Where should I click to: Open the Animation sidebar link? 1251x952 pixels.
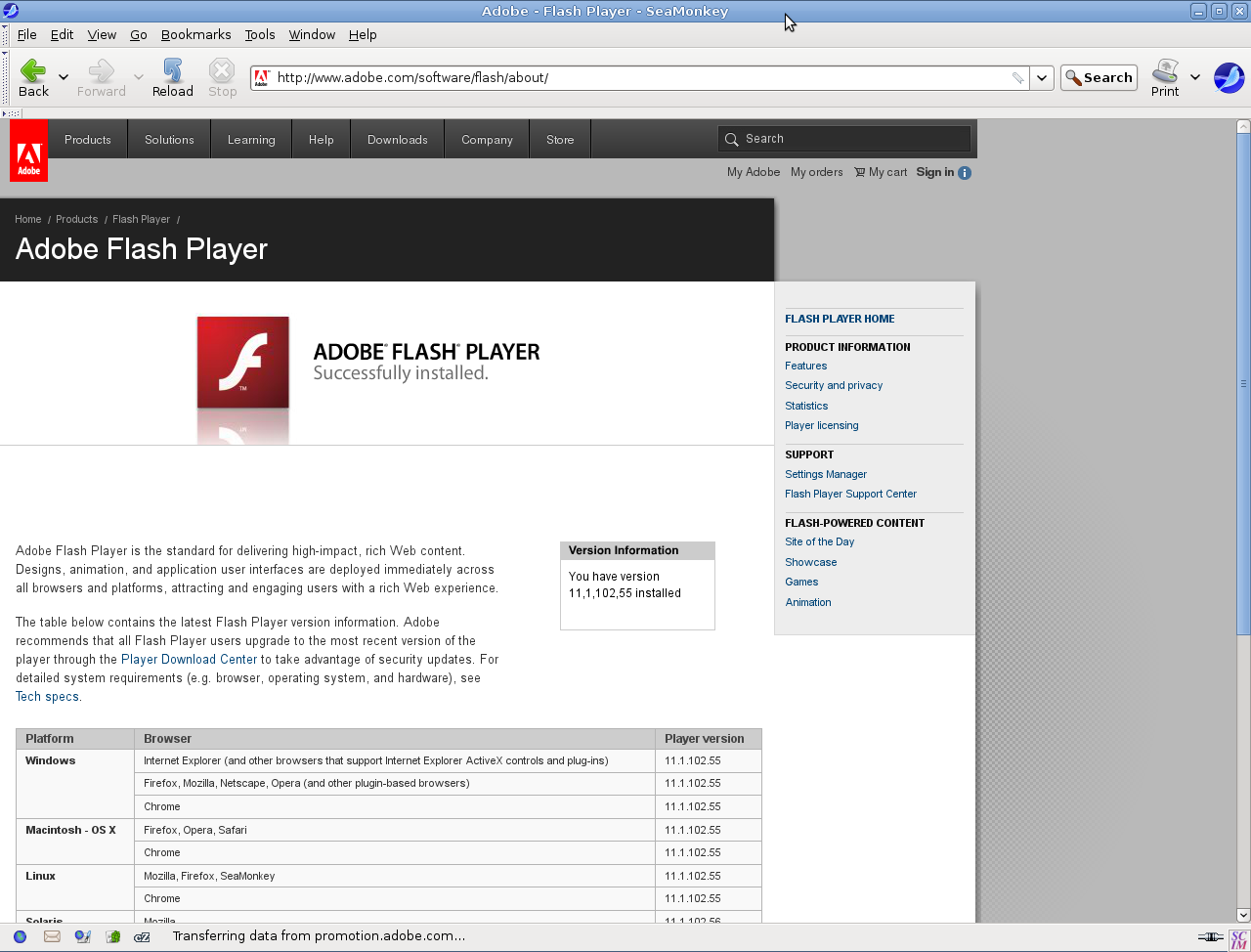pyautogui.click(x=808, y=602)
